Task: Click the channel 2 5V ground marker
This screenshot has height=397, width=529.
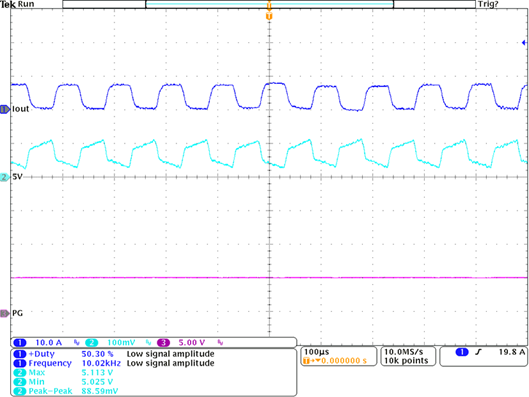Action: click(x=5, y=177)
